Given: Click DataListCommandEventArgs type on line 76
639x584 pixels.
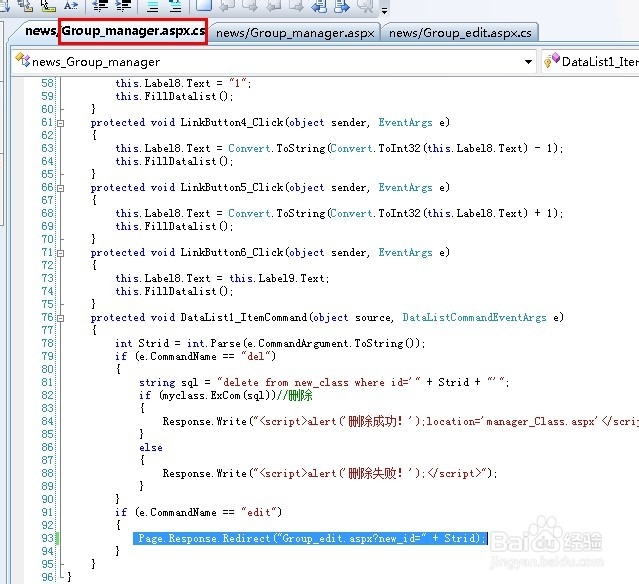Looking at the screenshot, I should click(474, 317).
